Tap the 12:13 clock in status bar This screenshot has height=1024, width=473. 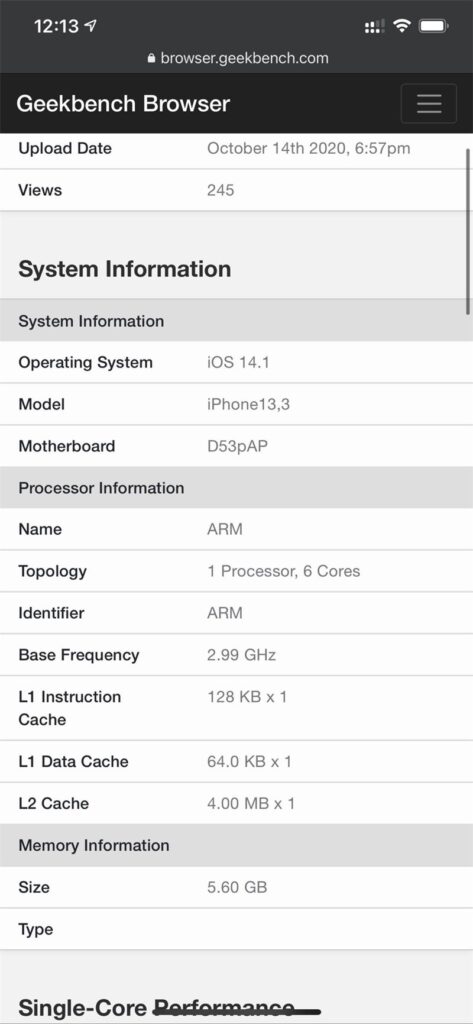tap(56, 26)
